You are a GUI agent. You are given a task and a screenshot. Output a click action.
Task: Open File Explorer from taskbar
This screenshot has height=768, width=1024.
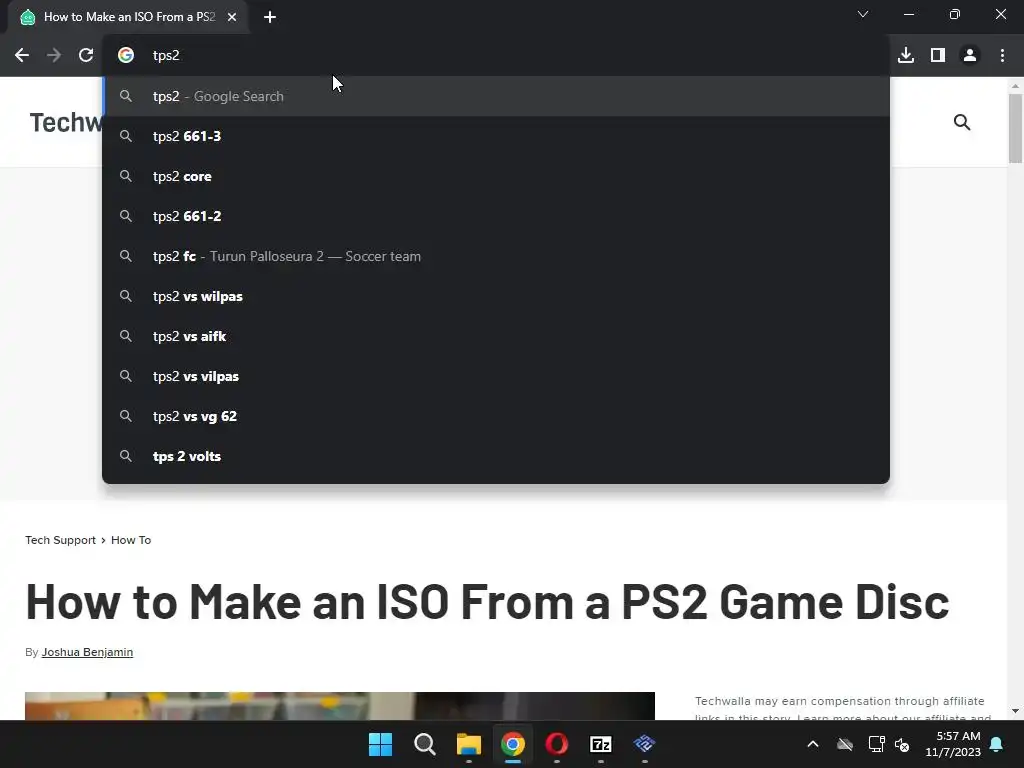click(469, 744)
